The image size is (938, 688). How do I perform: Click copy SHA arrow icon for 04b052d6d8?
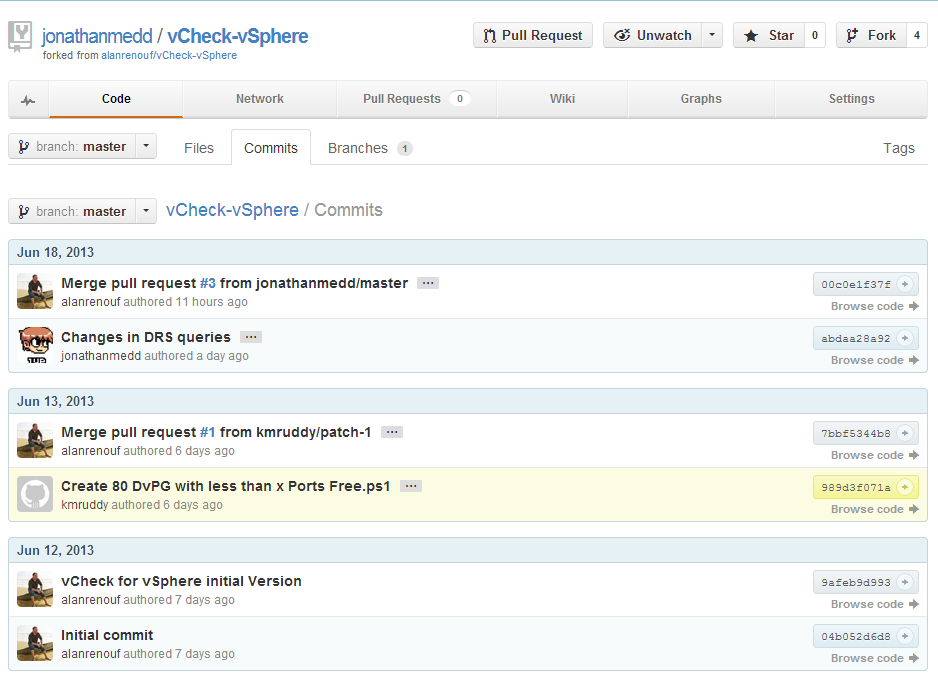905,636
